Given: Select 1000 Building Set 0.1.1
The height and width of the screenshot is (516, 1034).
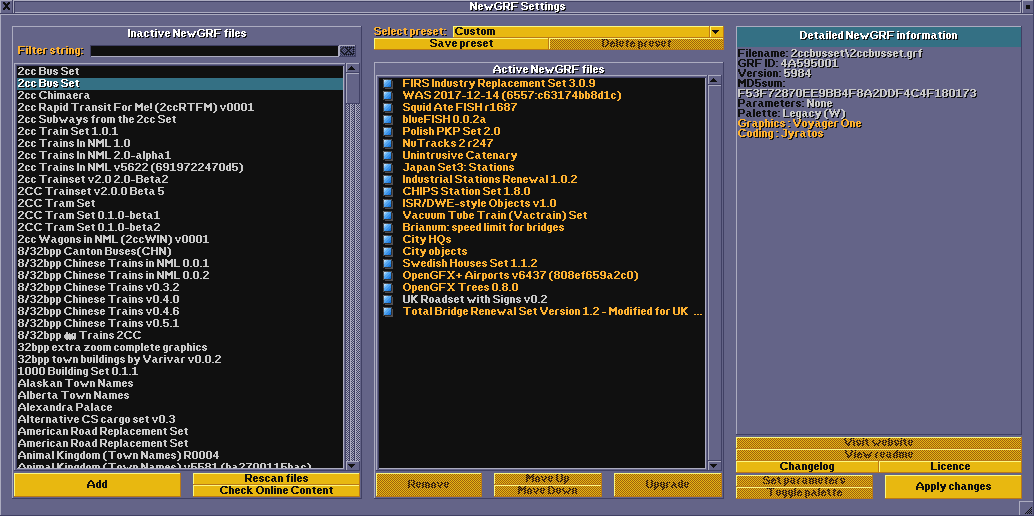Looking at the screenshot, I should coord(179,371).
